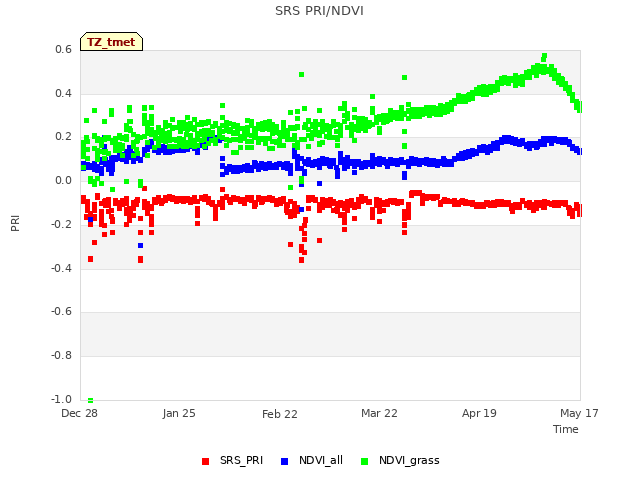The image size is (640, 480).
Task: Click the -1.0 y-axis tick label
Action: pos(61,399)
